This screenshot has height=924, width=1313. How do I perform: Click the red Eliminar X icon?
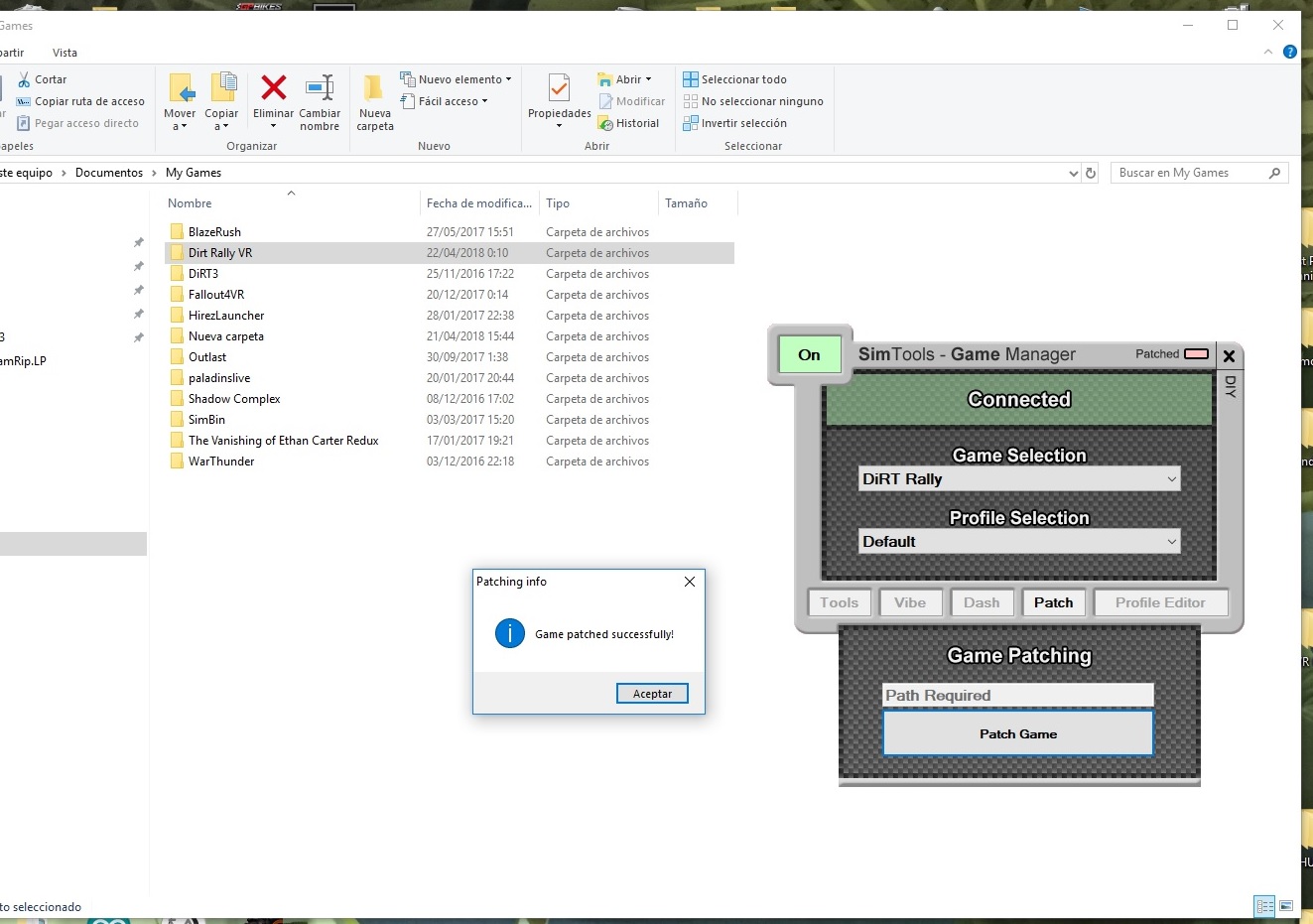pyautogui.click(x=274, y=88)
